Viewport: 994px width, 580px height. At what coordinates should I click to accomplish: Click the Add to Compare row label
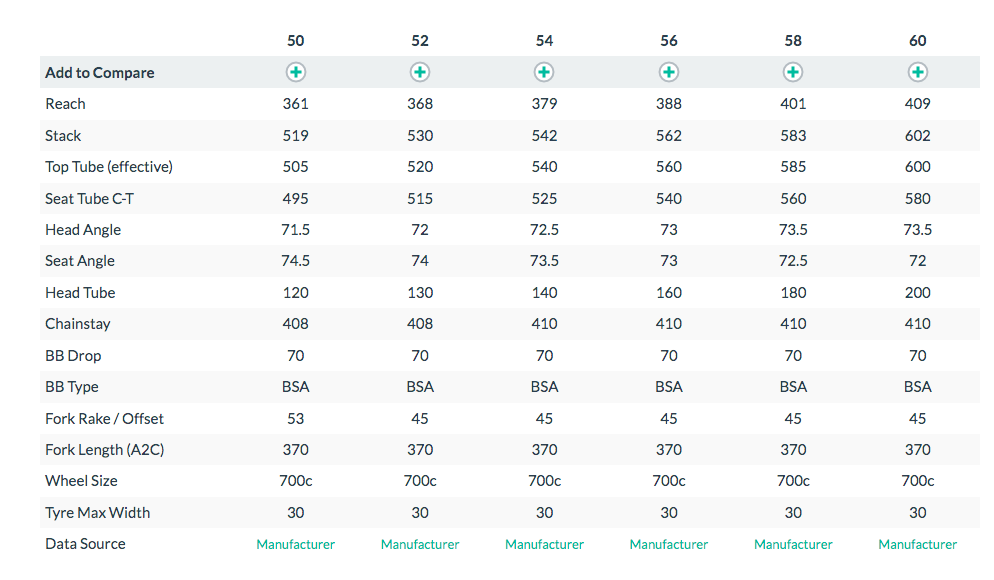coord(100,72)
